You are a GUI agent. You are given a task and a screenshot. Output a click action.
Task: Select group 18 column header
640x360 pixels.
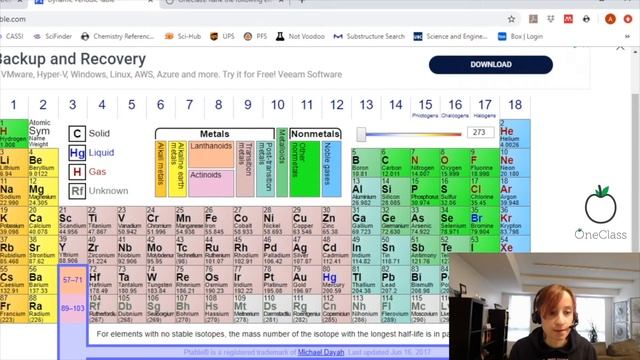click(x=515, y=105)
